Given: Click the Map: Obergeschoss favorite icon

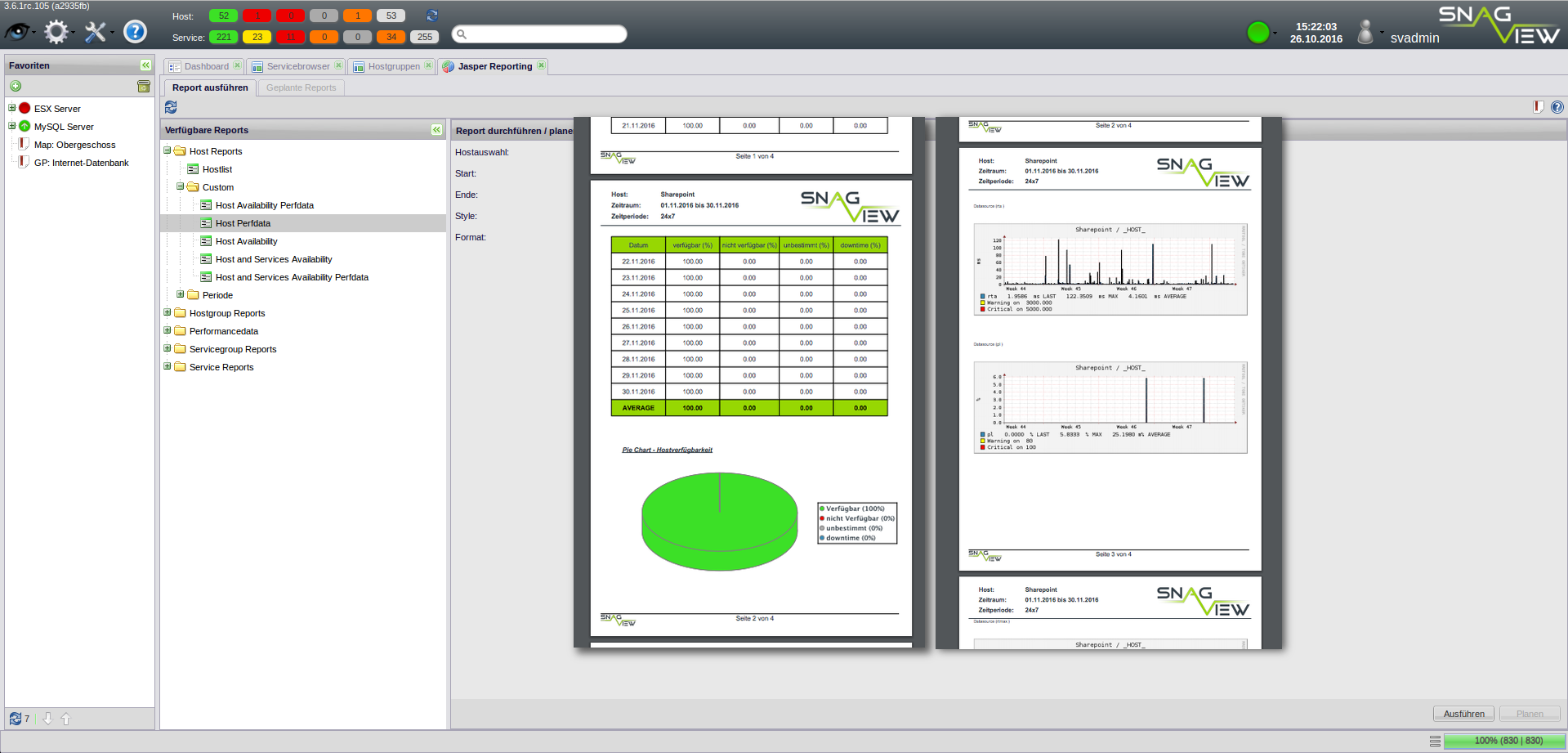Looking at the screenshot, I should click(x=24, y=145).
